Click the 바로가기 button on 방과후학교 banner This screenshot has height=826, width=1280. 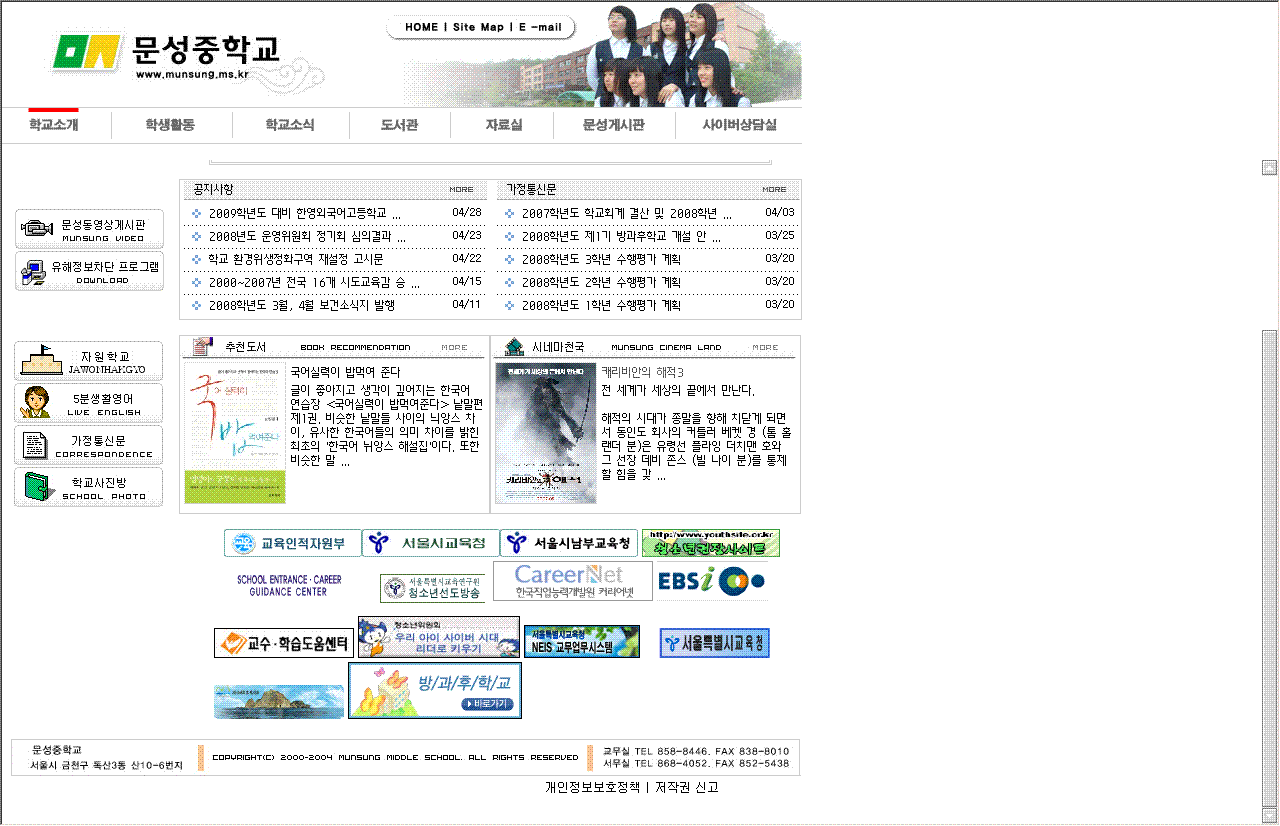click(x=488, y=704)
